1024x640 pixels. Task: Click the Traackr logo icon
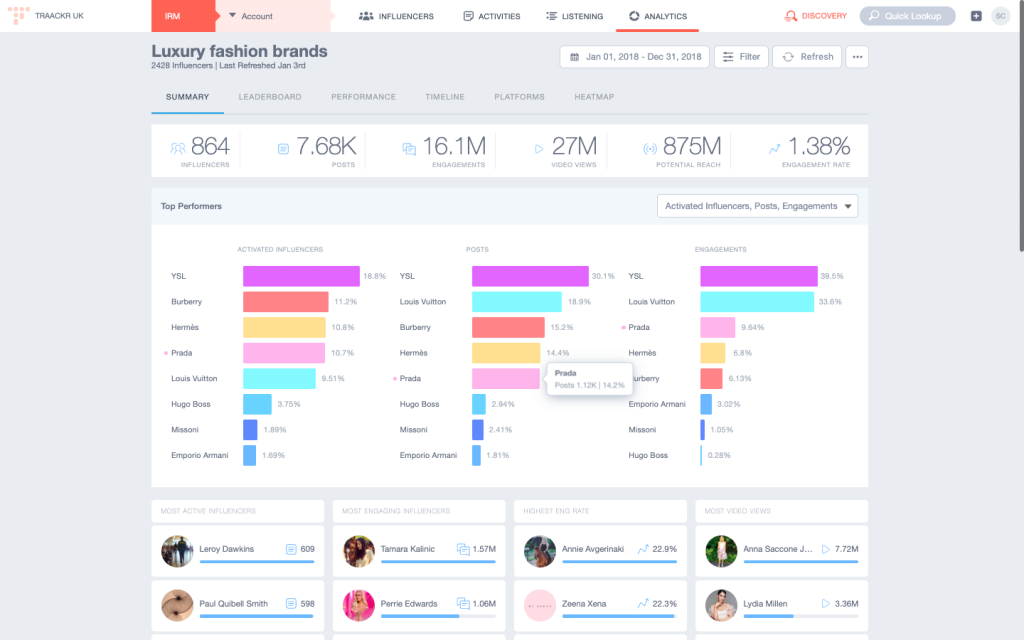tap(18, 15)
